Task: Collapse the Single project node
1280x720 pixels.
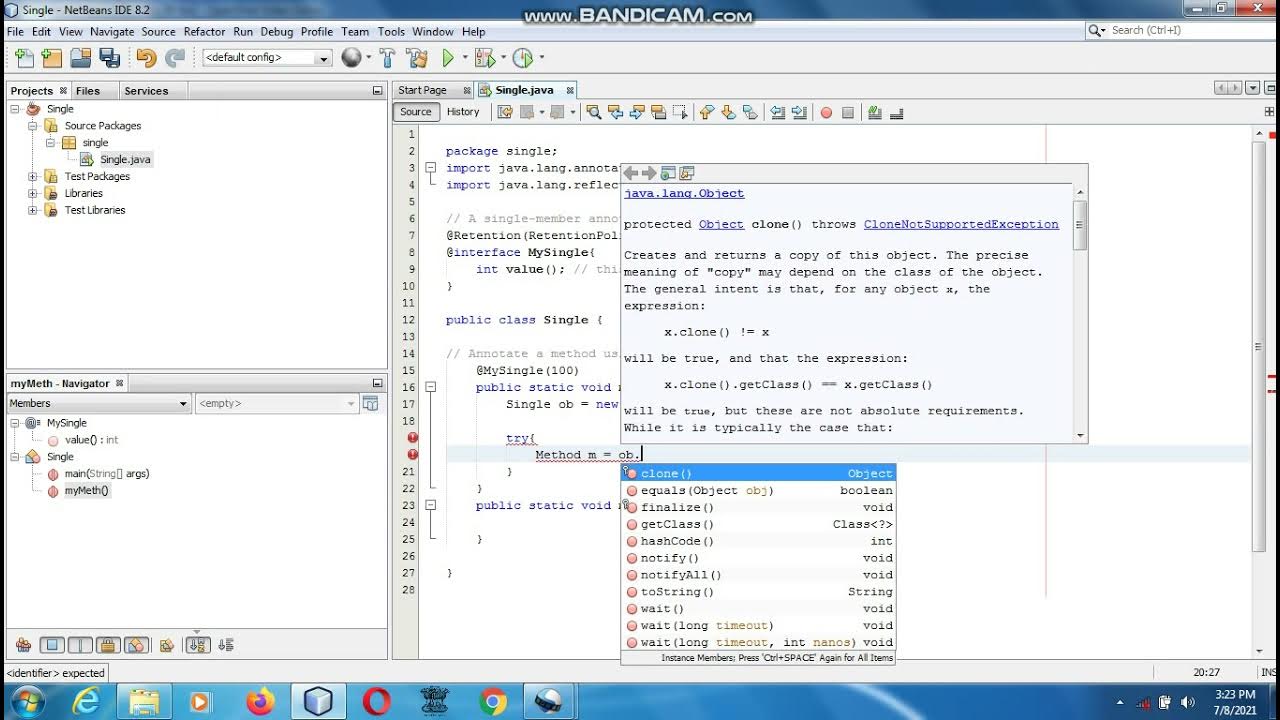Action: pyautogui.click(x=15, y=109)
